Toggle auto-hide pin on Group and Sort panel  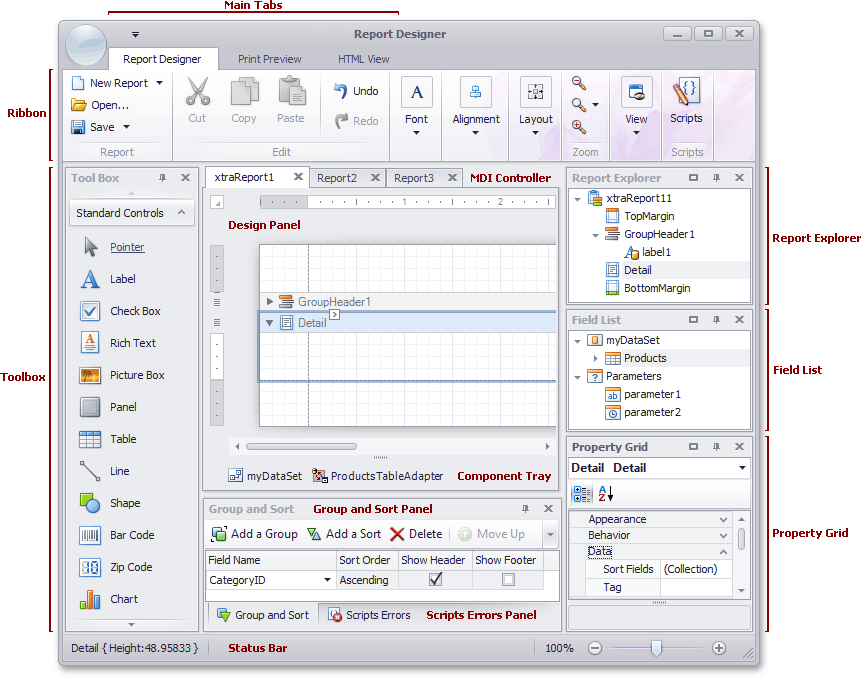(x=525, y=509)
